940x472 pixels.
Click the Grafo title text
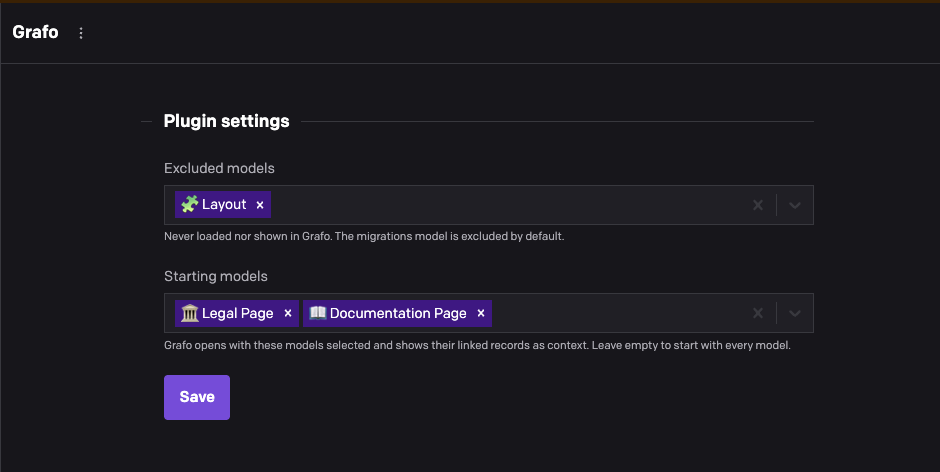[35, 32]
